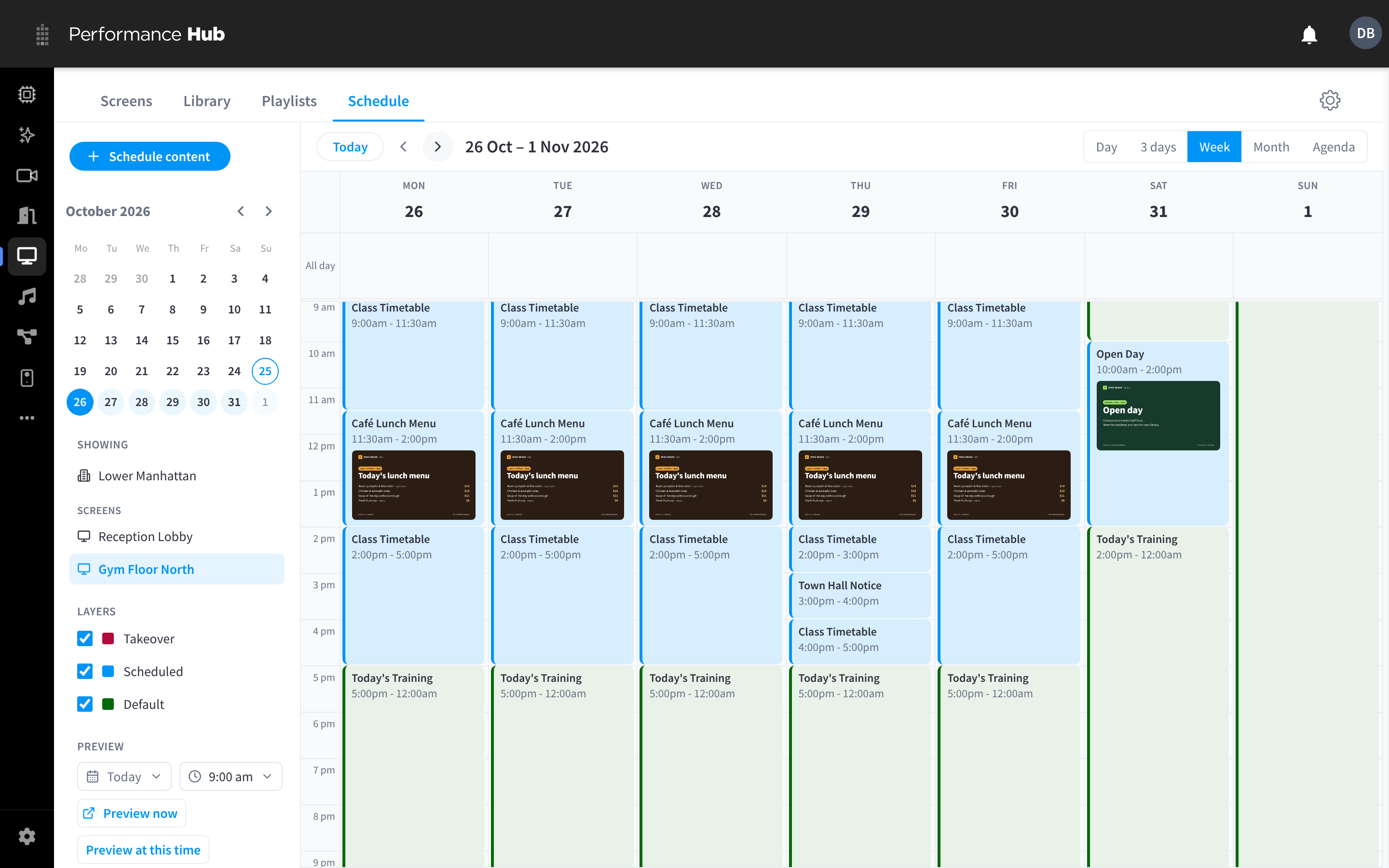Select October 25 in mini calendar
The height and width of the screenshot is (868, 1389).
[265, 371]
